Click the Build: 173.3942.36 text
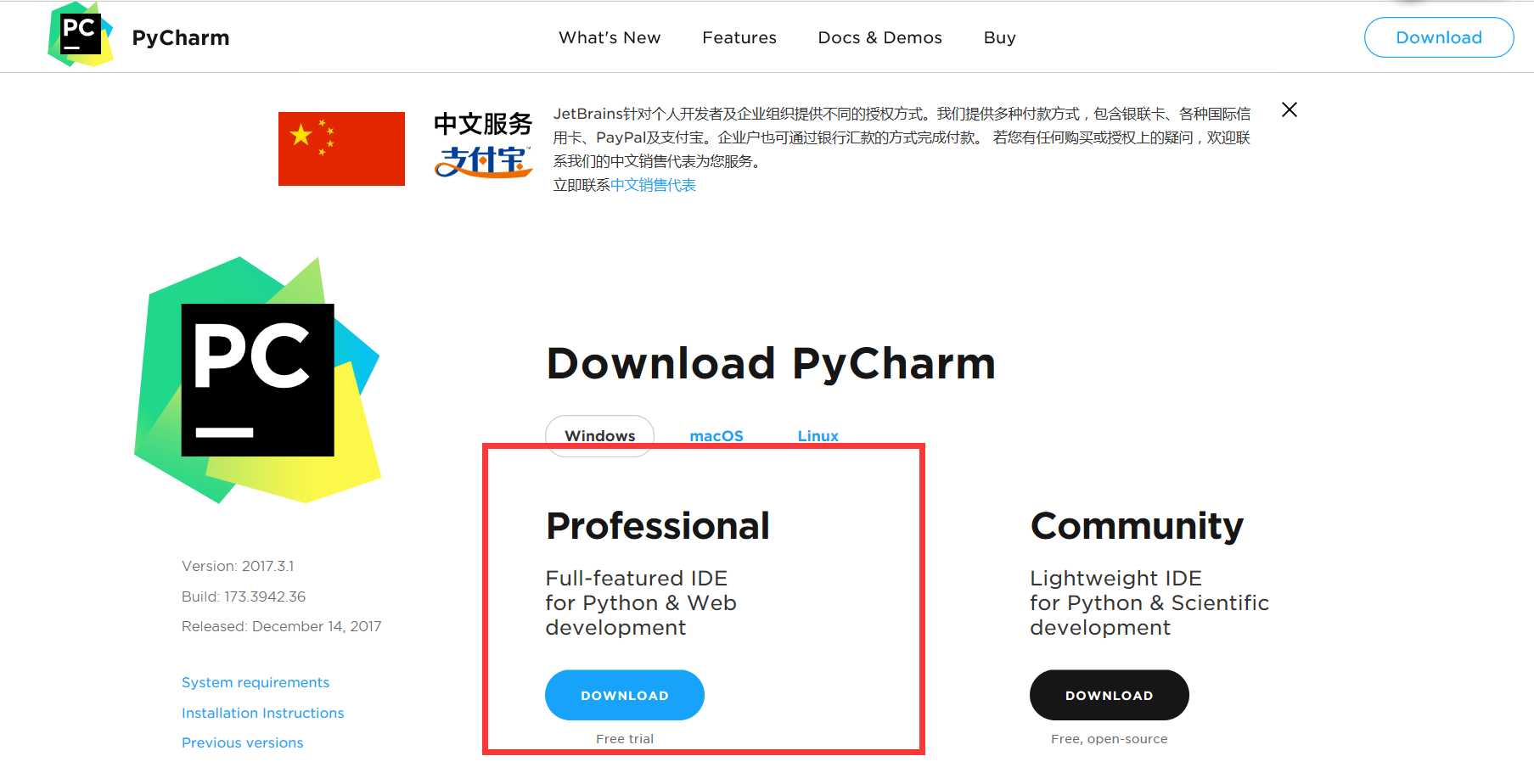The image size is (1534, 784). point(244,596)
